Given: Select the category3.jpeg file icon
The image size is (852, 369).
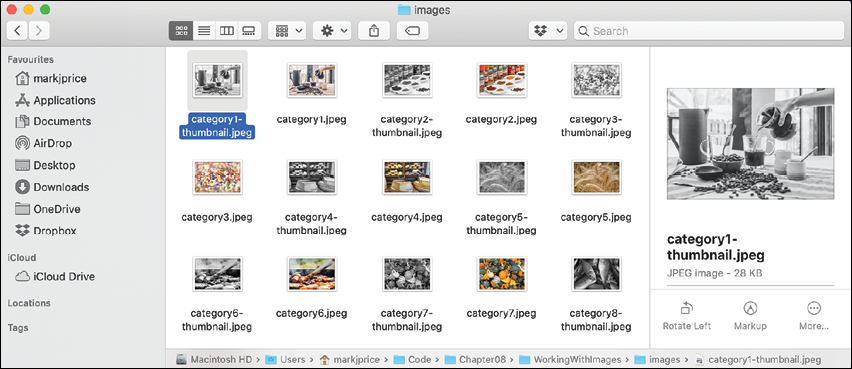Looking at the screenshot, I should coord(217,177).
